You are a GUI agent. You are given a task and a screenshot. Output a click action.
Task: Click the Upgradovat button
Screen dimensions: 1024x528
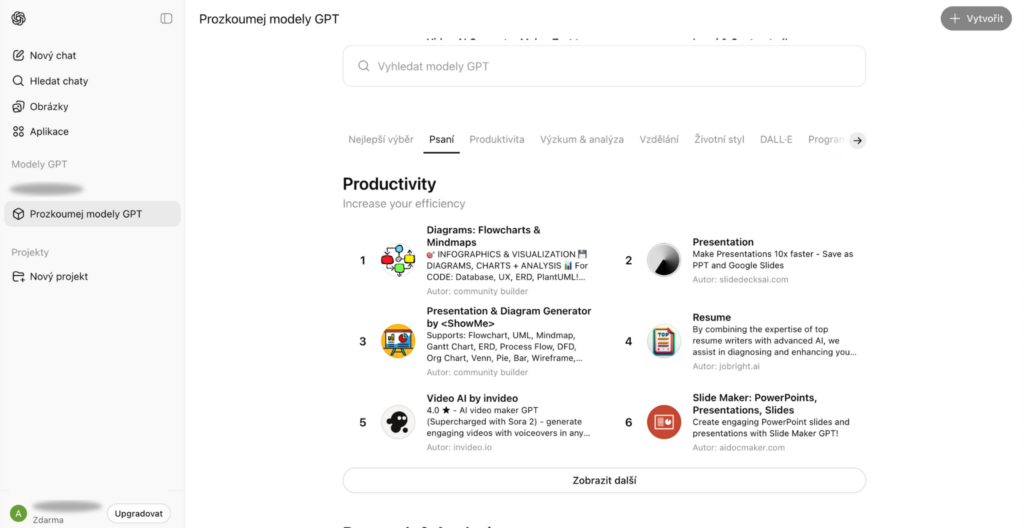139,513
